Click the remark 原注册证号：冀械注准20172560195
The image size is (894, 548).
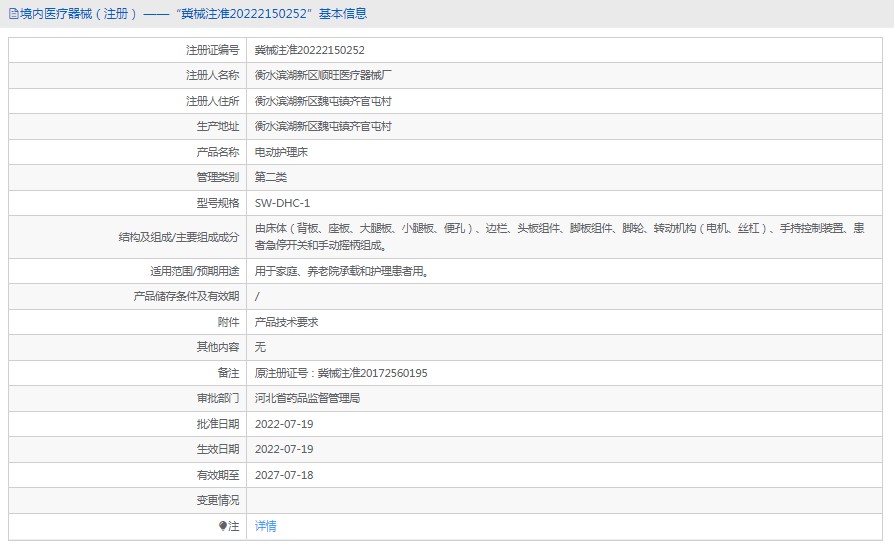(341, 373)
